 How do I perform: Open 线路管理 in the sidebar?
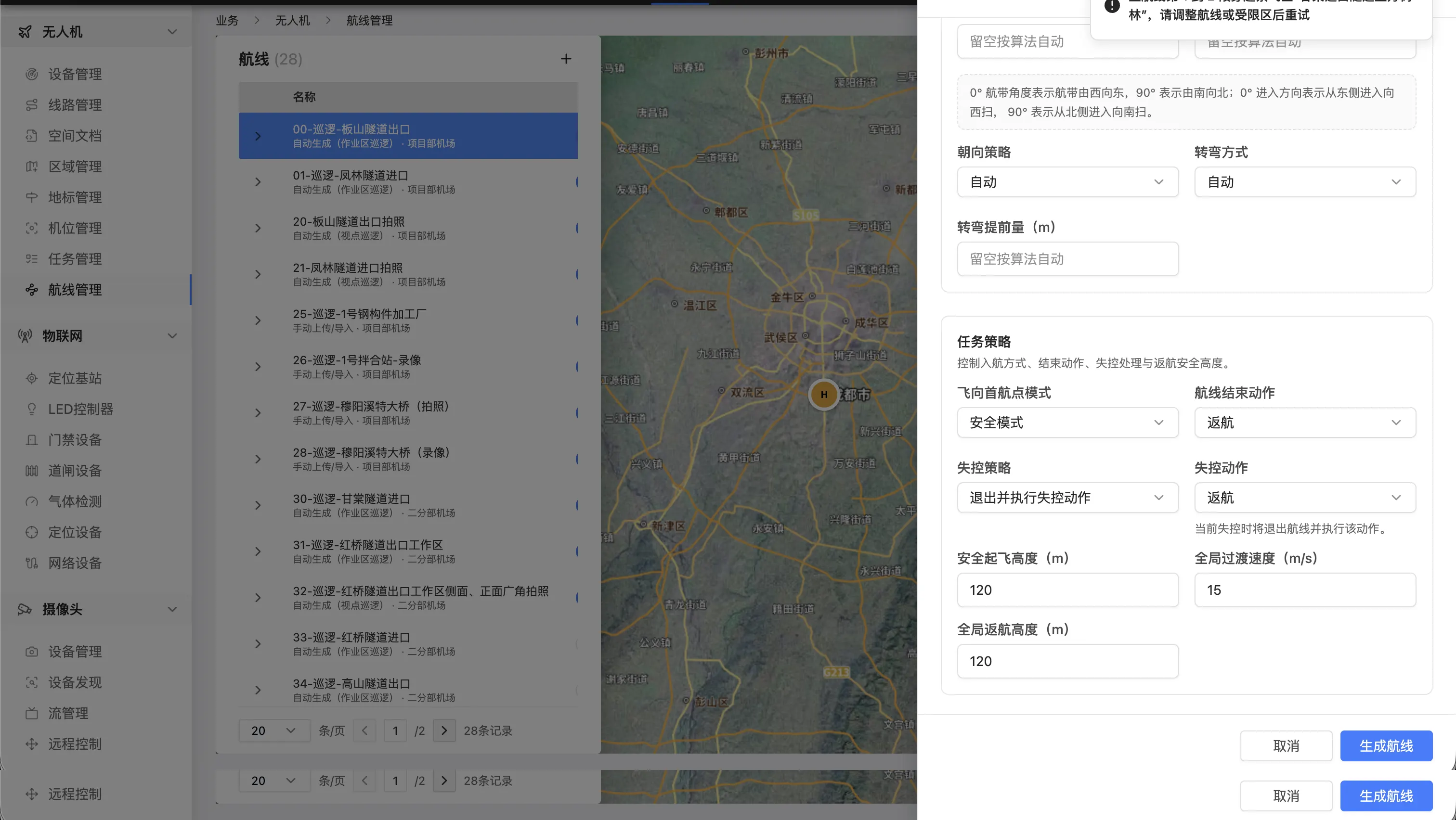[x=75, y=105]
